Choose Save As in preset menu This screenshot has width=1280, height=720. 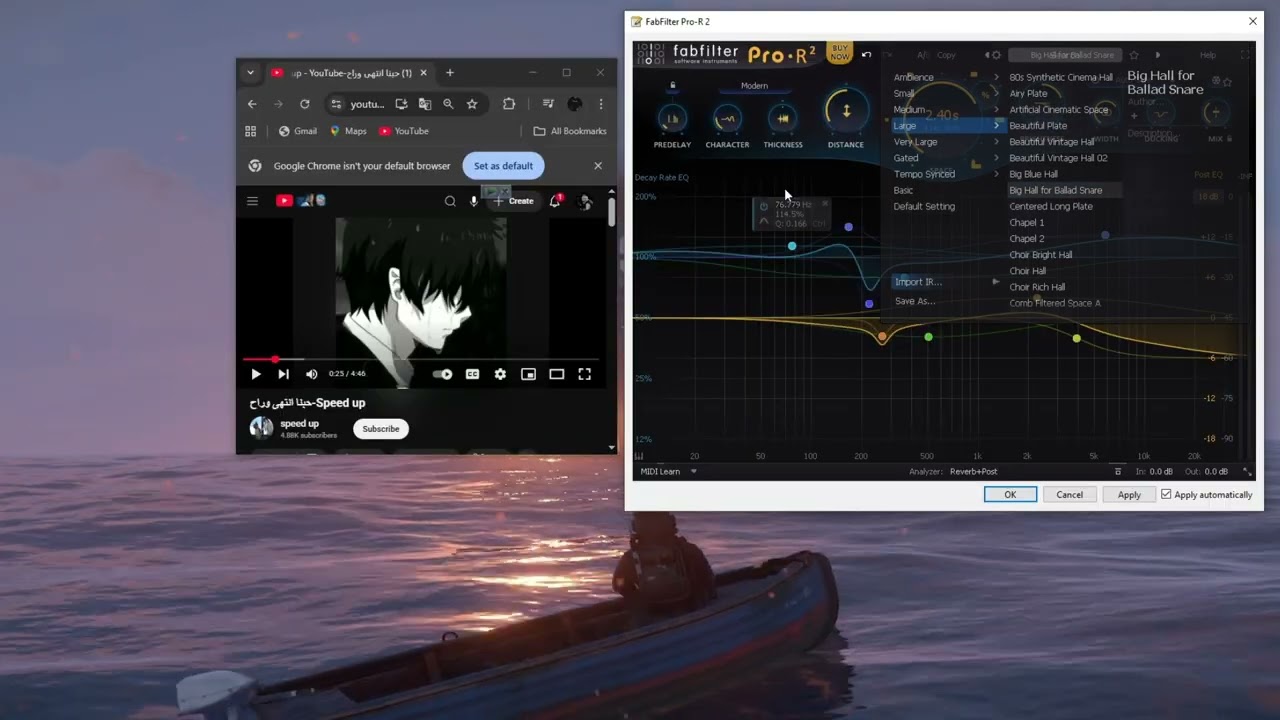[915, 301]
